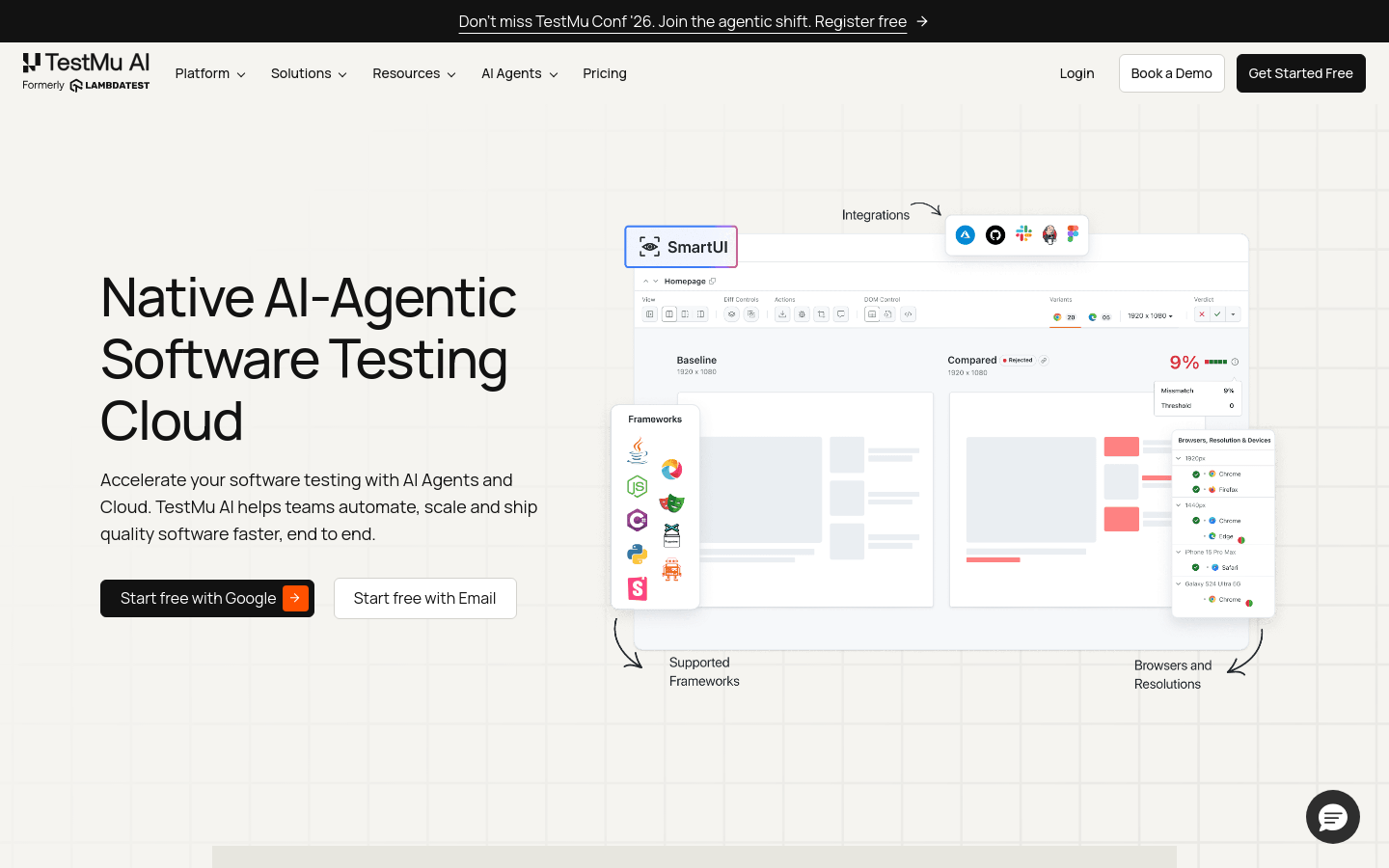Image resolution: width=1389 pixels, height=868 pixels.
Task: Toggle the first Diff Controls button
Action: [731, 314]
